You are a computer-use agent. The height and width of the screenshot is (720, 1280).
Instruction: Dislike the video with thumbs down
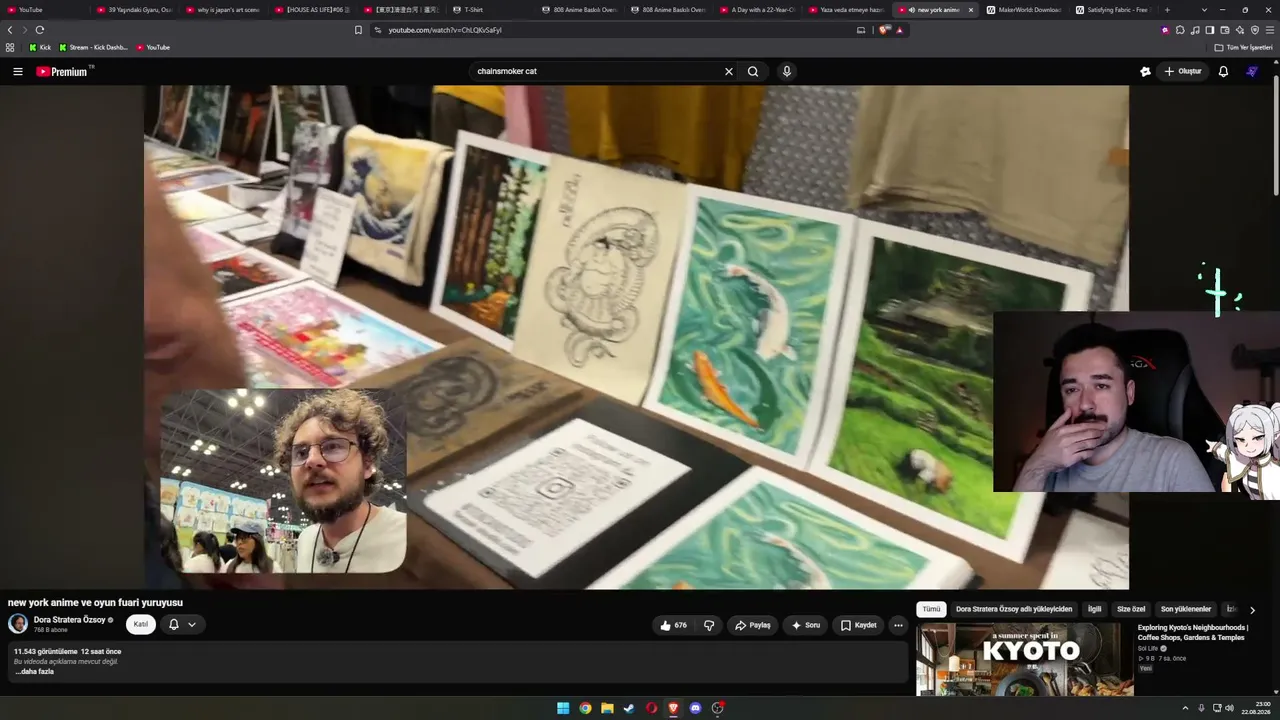[709, 625]
